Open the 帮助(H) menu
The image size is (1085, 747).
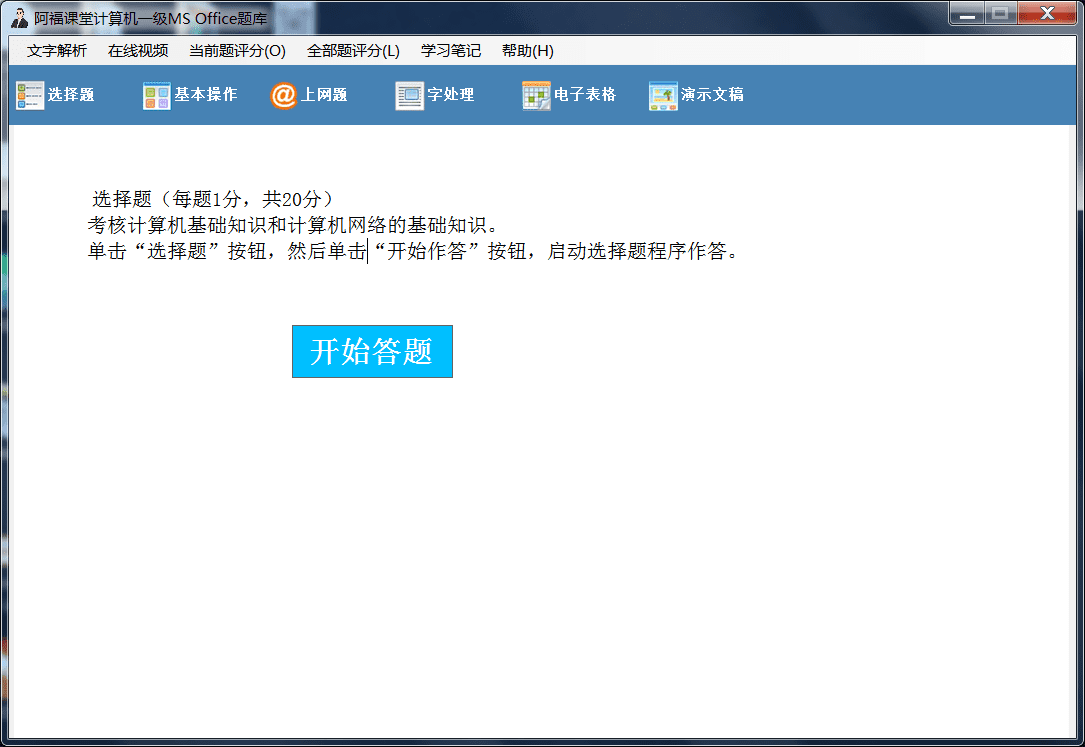click(x=525, y=51)
